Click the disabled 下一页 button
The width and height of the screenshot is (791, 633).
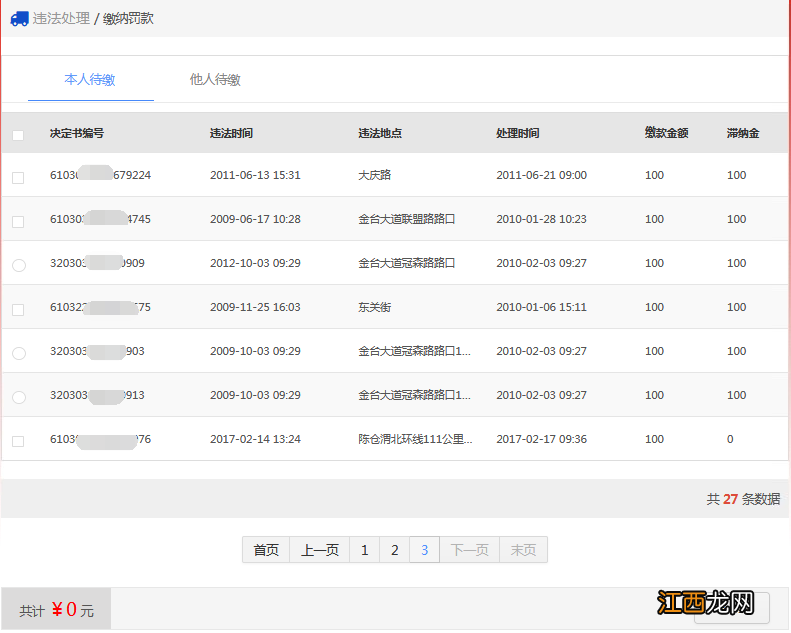pos(470,550)
